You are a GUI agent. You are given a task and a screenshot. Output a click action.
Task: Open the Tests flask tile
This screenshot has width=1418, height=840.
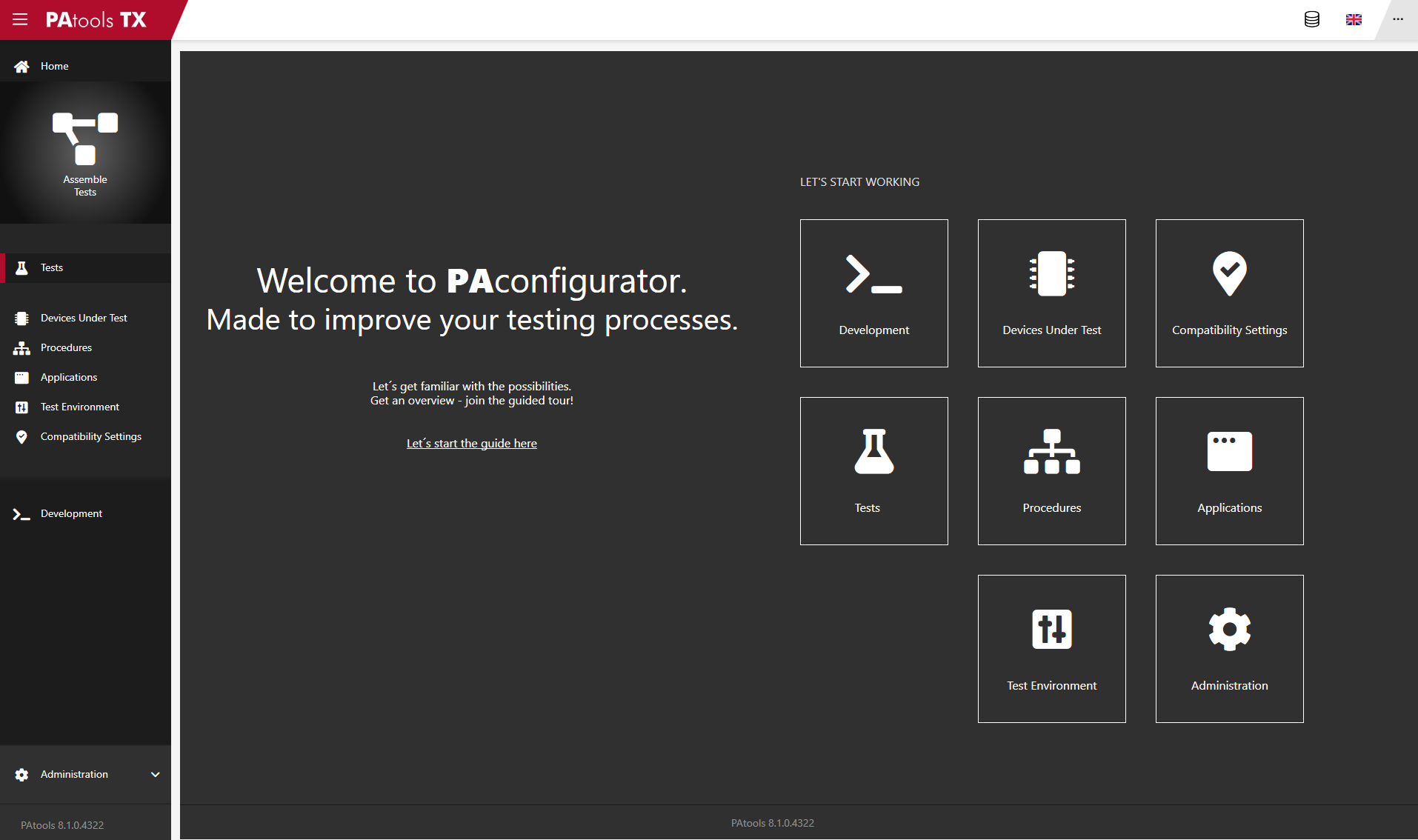click(873, 471)
